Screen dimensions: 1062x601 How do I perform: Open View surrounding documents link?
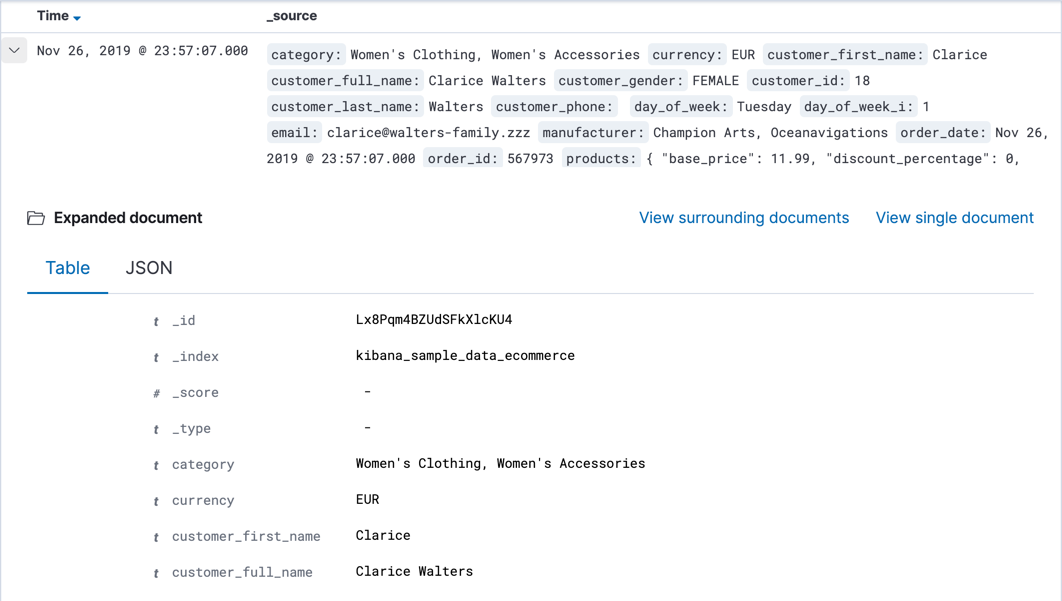click(x=744, y=218)
